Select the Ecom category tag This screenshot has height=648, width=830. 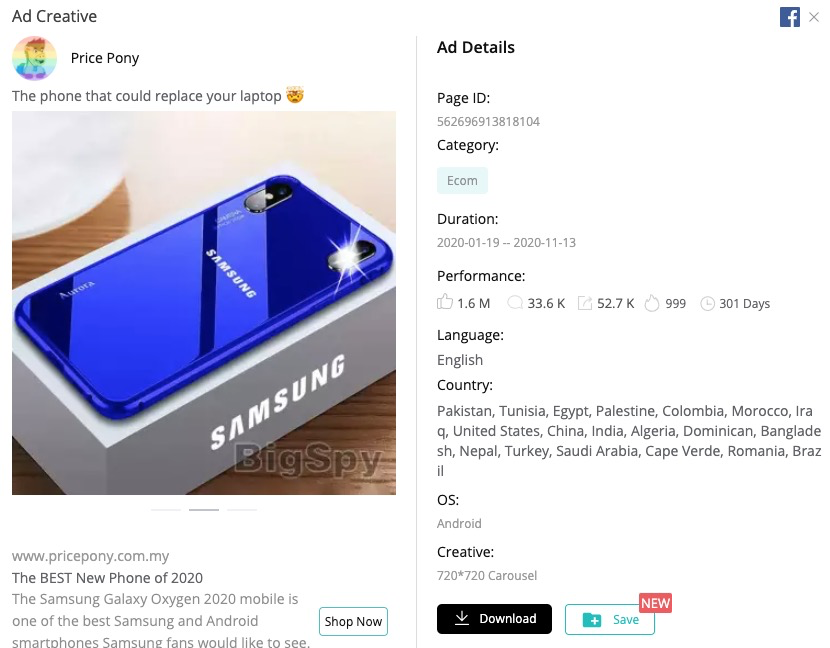462,181
